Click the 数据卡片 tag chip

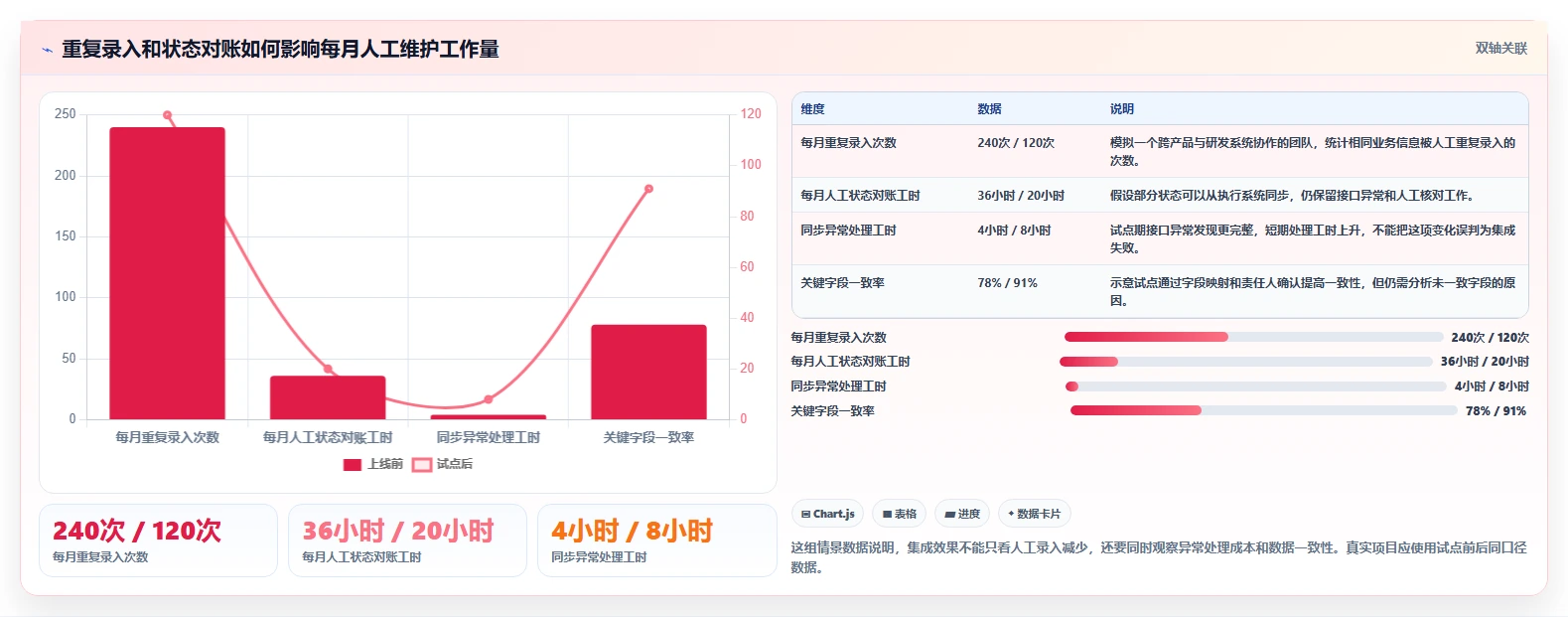[x=1034, y=514]
